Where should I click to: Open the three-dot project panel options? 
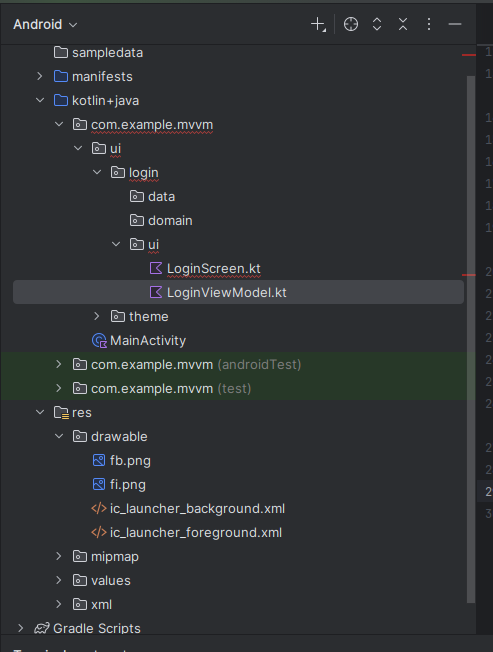point(429,24)
